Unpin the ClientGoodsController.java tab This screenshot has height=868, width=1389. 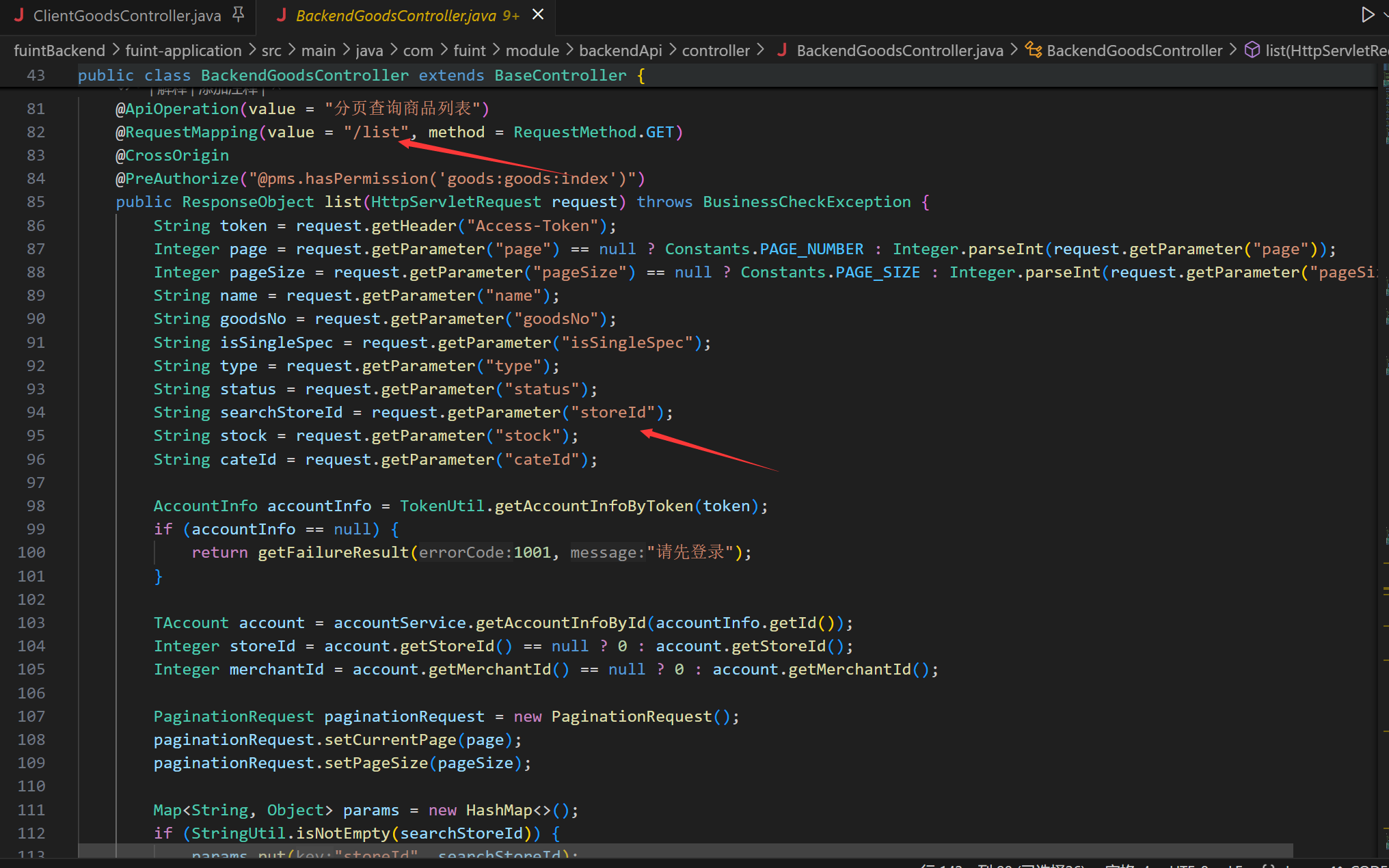click(x=238, y=14)
